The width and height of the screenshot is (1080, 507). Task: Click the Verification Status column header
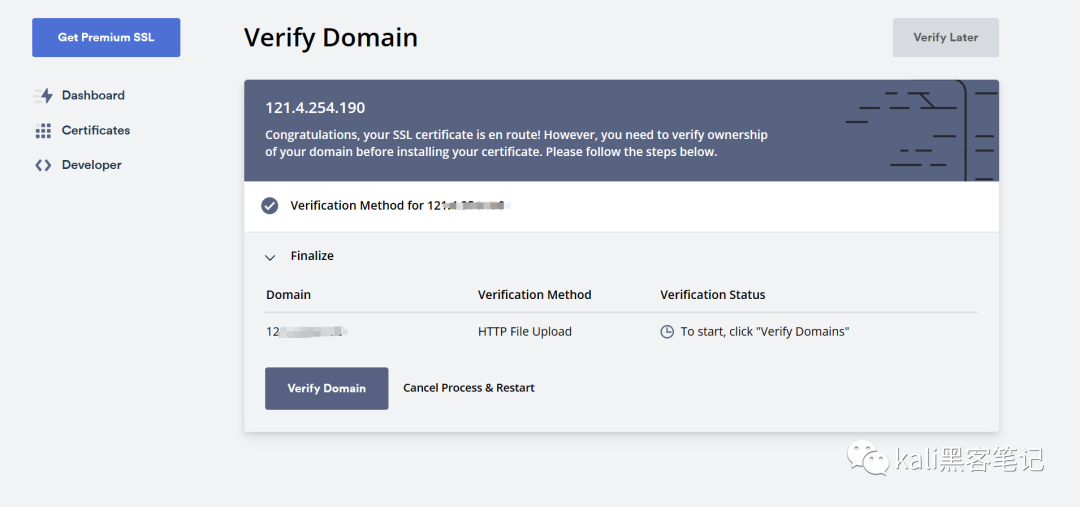(712, 295)
